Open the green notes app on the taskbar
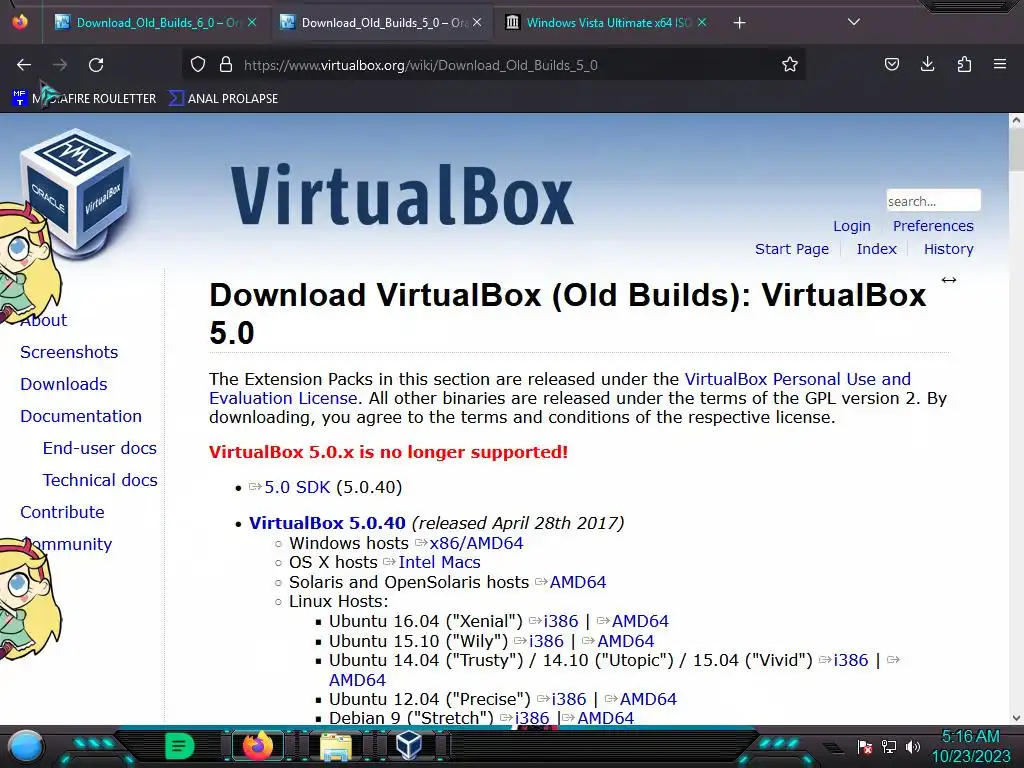 tap(179, 746)
